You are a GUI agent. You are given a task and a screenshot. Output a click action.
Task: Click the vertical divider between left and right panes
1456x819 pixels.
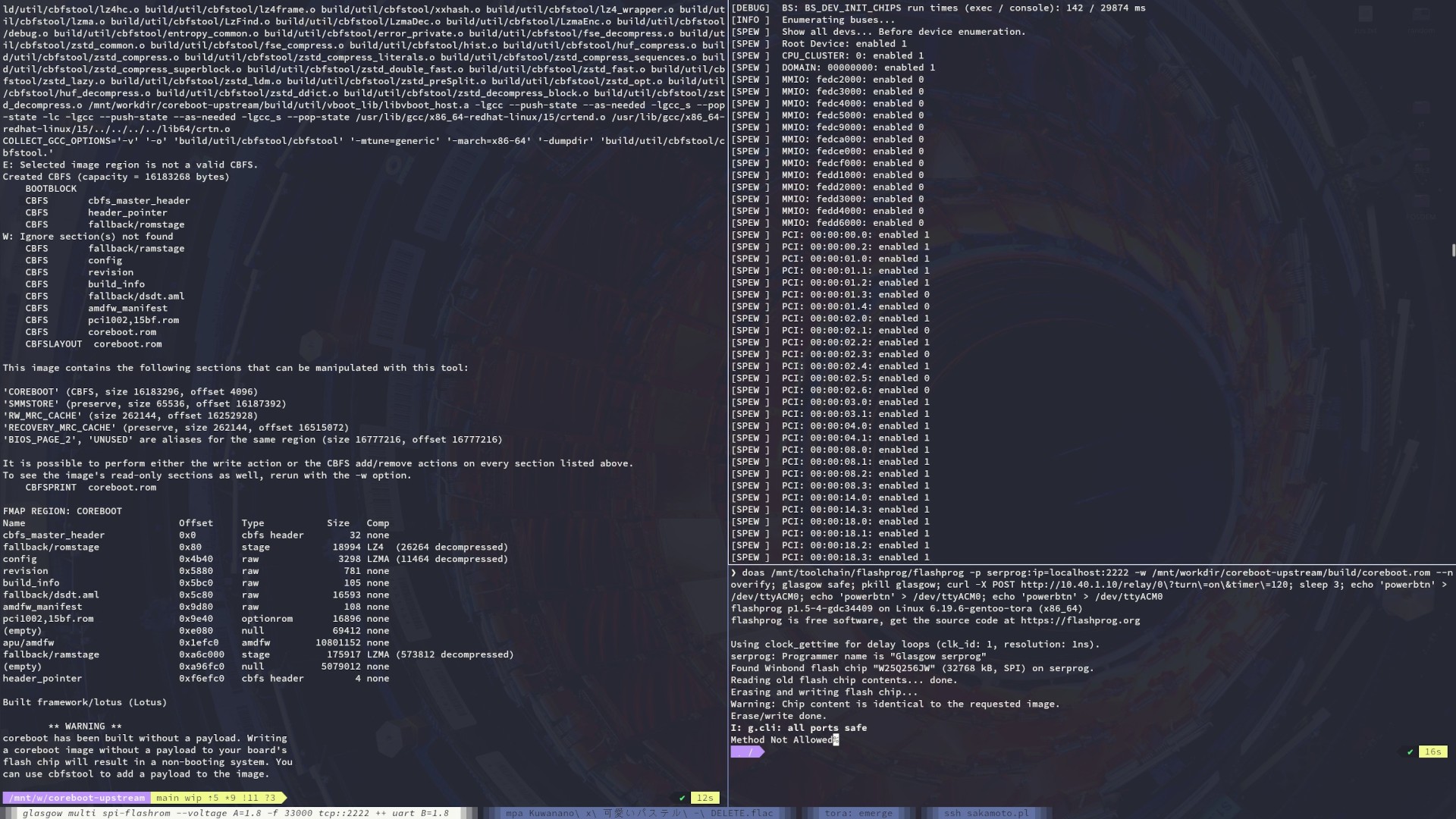(728, 379)
